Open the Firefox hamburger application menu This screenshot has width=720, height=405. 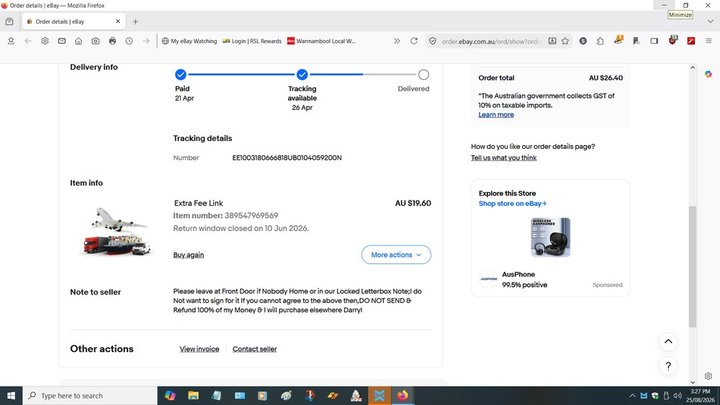pyautogui.click(x=709, y=41)
